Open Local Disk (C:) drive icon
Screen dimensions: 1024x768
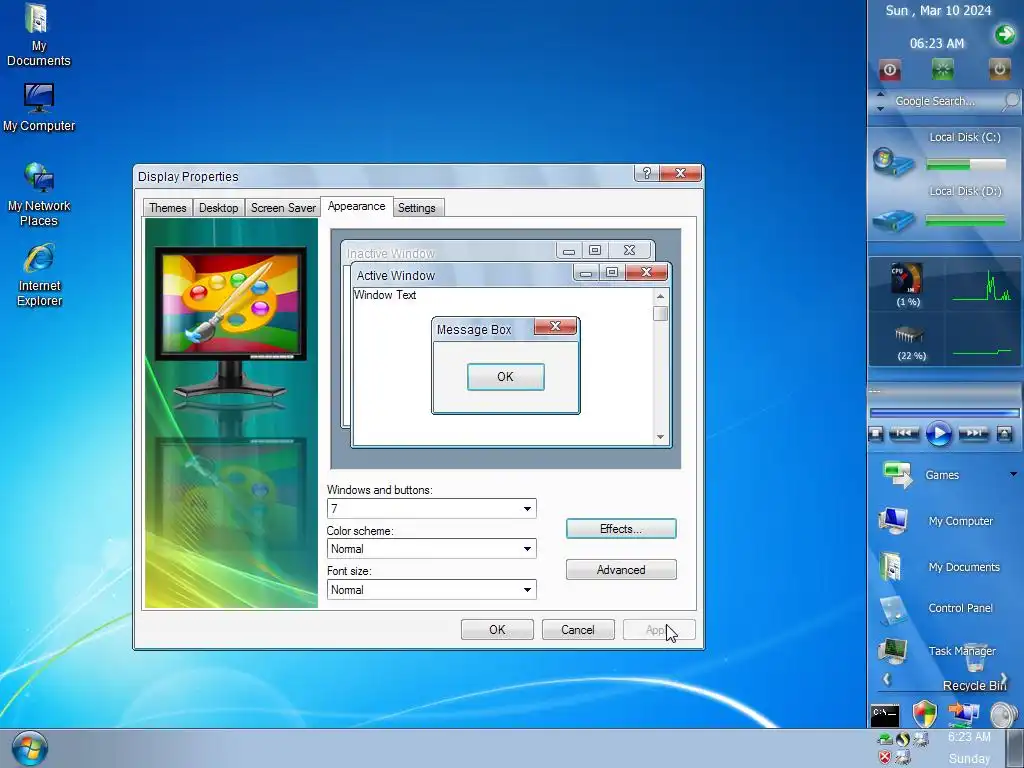coord(893,162)
